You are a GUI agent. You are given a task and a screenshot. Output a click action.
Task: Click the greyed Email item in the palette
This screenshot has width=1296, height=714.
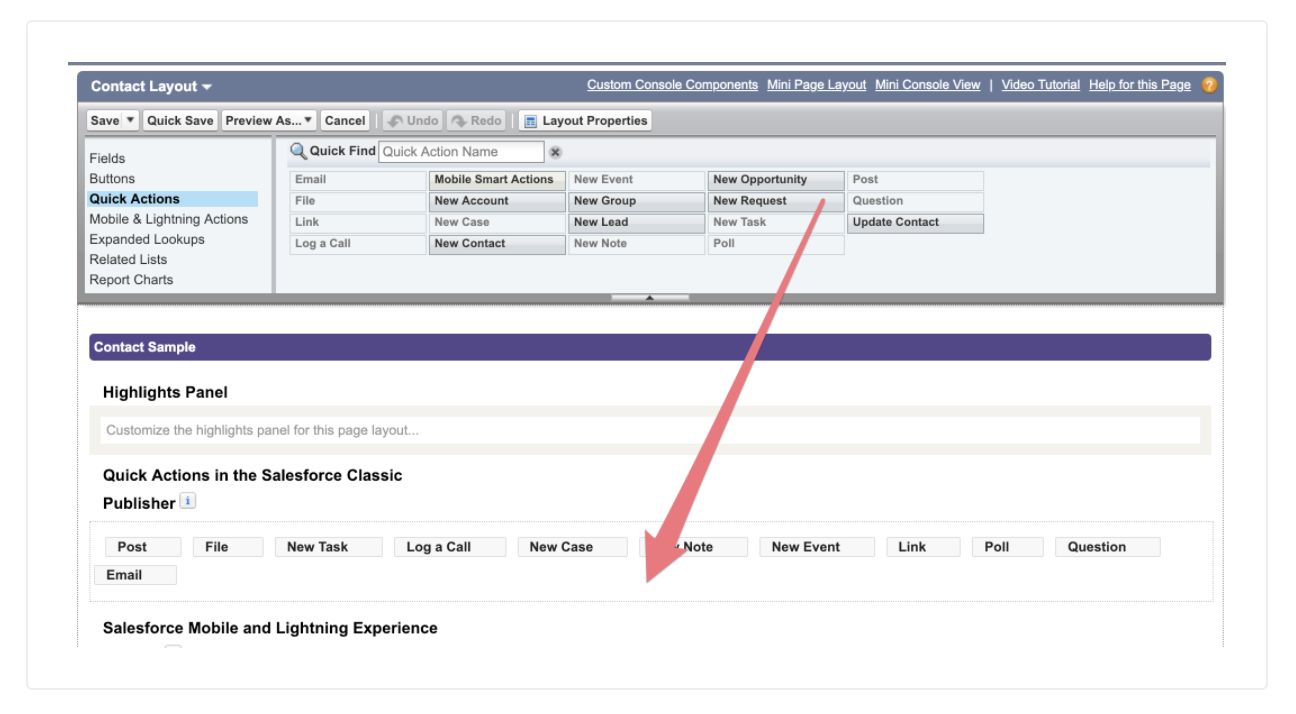click(358, 180)
